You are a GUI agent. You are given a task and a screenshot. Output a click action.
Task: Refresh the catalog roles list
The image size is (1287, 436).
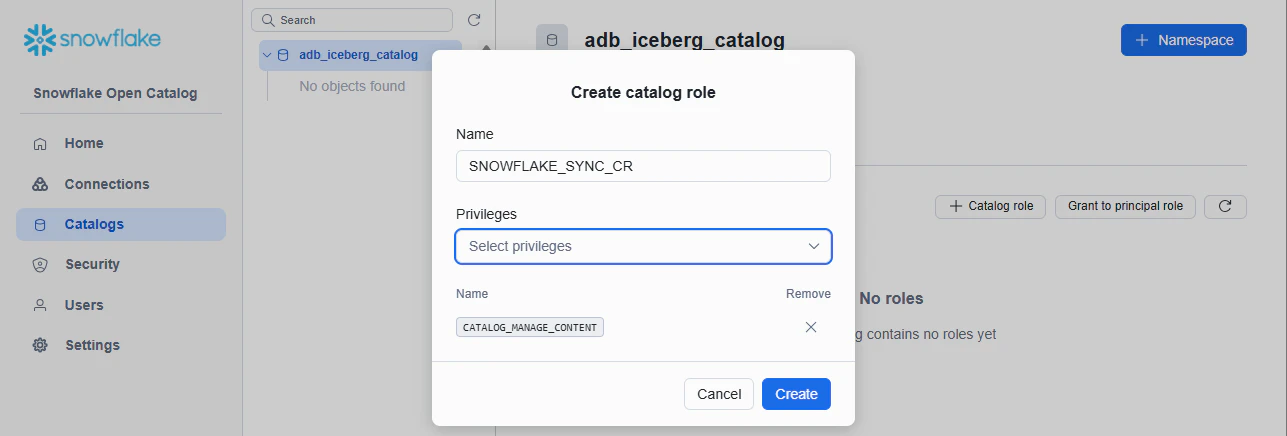tap(1225, 206)
